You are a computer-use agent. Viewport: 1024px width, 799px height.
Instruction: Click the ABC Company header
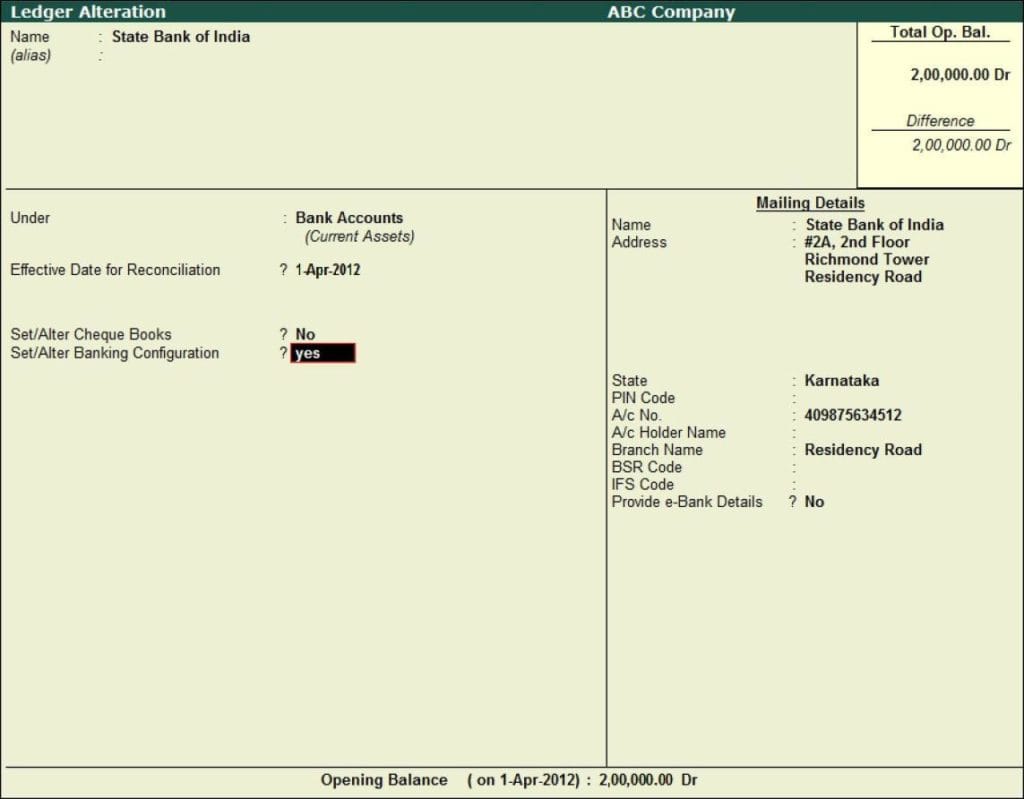click(x=669, y=12)
